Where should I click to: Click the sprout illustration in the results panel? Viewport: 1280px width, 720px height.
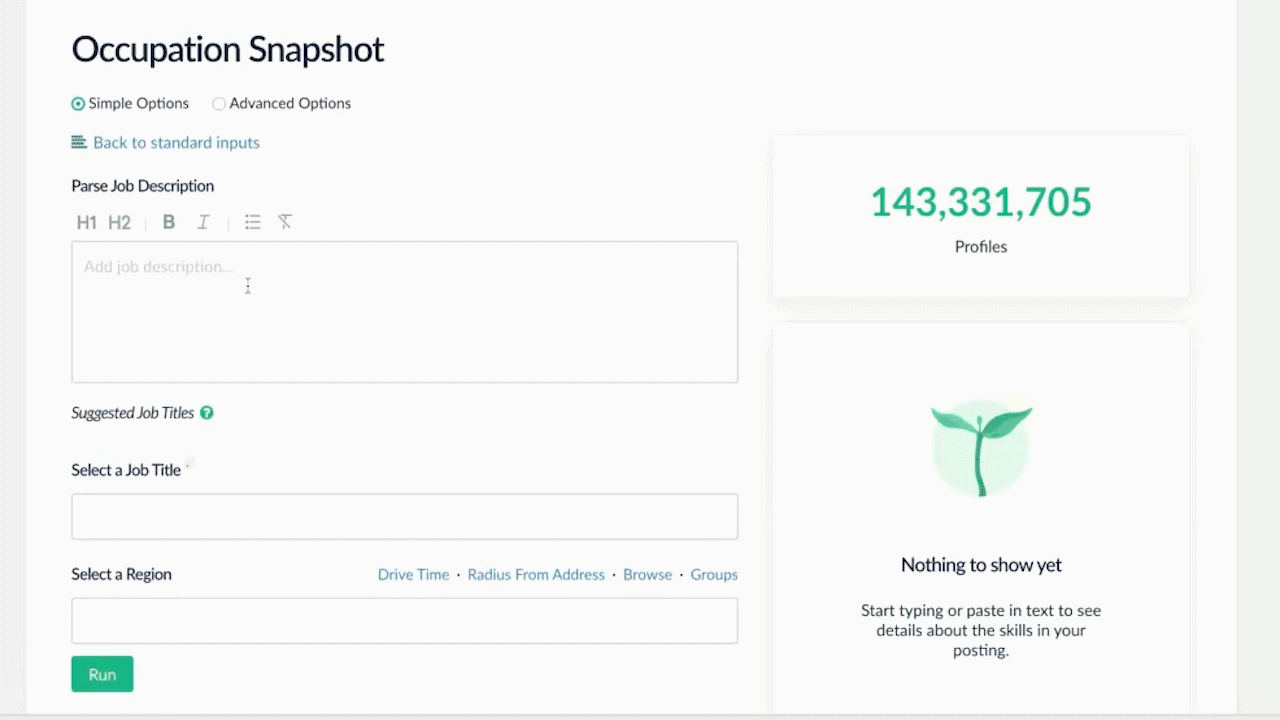pyautogui.click(x=981, y=448)
